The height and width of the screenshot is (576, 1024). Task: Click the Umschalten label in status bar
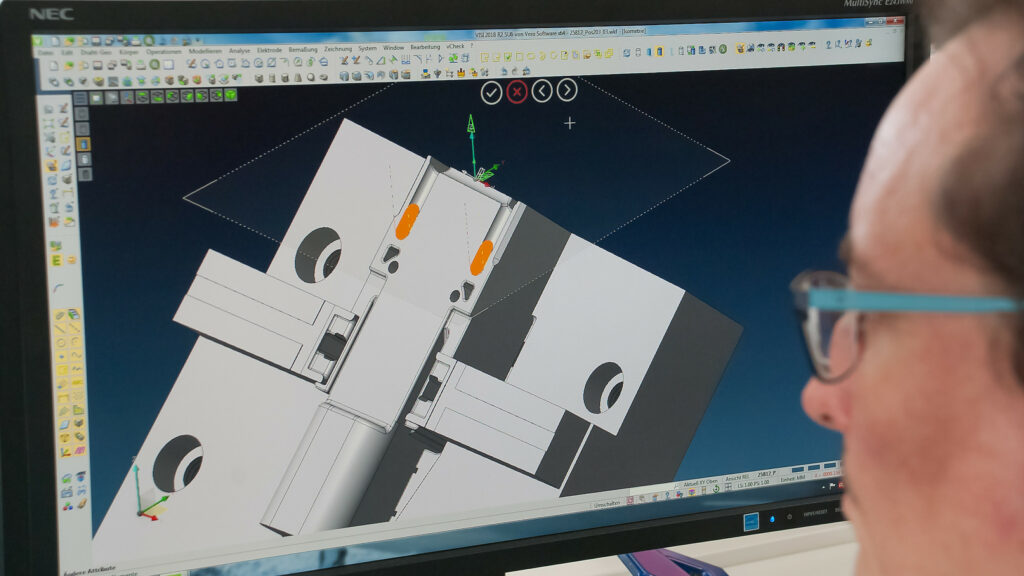coord(607,504)
